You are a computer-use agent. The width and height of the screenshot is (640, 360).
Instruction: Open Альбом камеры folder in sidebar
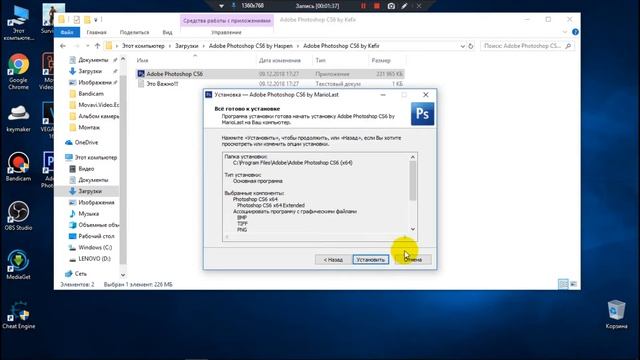(94, 116)
